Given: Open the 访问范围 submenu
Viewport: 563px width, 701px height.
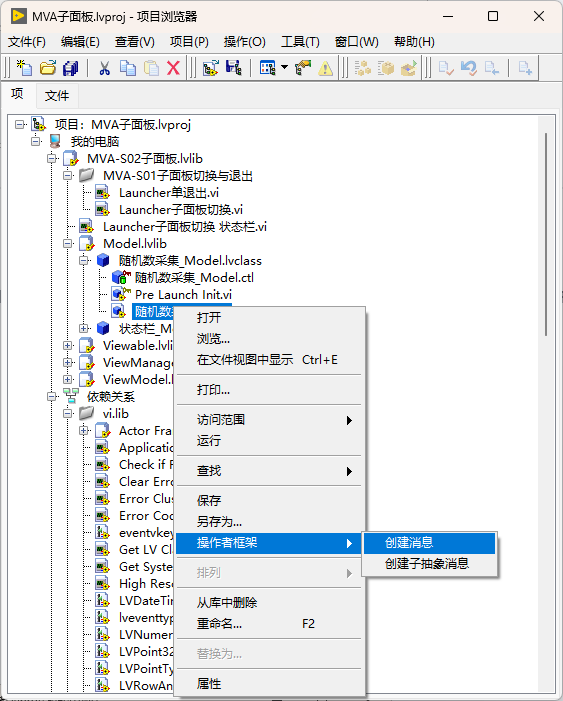Looking at the screenshot, I should 269,419.
